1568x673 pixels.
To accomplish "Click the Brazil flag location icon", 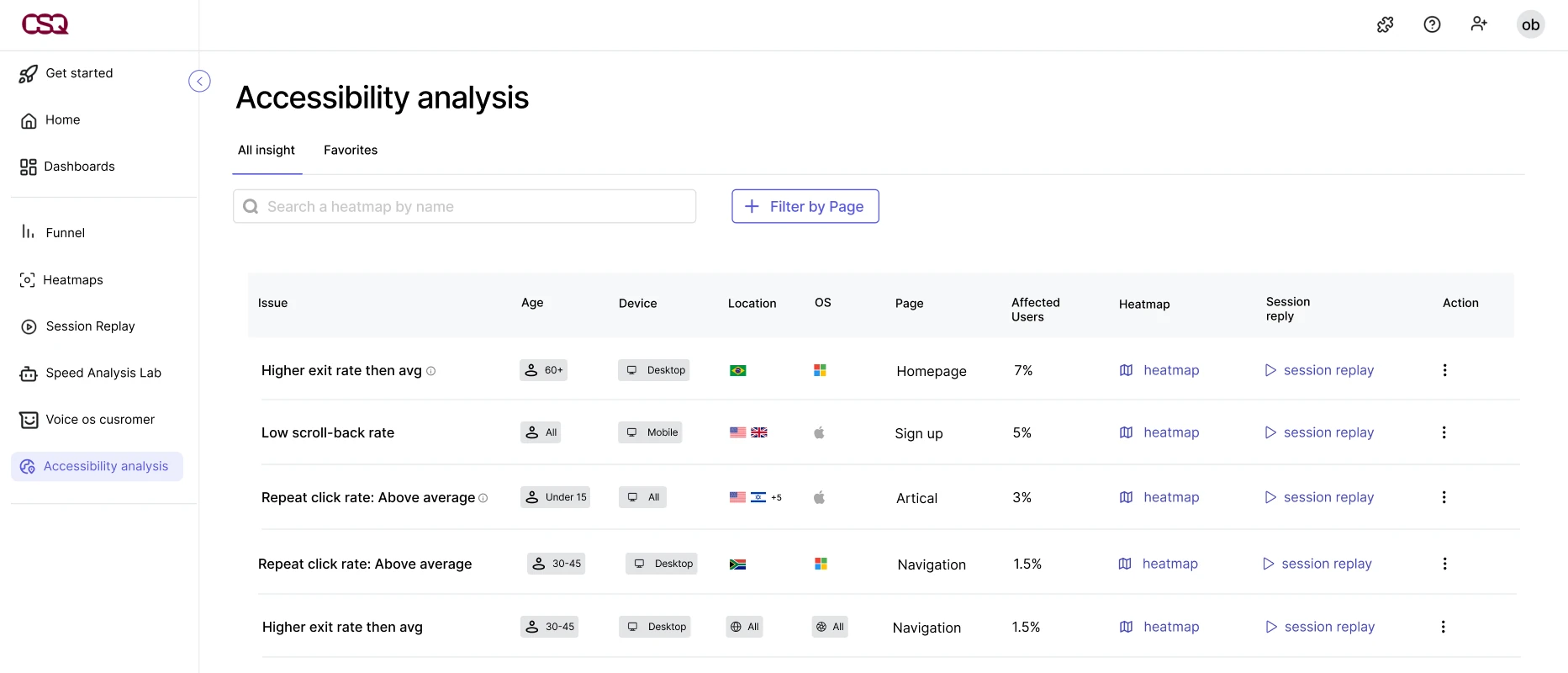I will 738,371.
